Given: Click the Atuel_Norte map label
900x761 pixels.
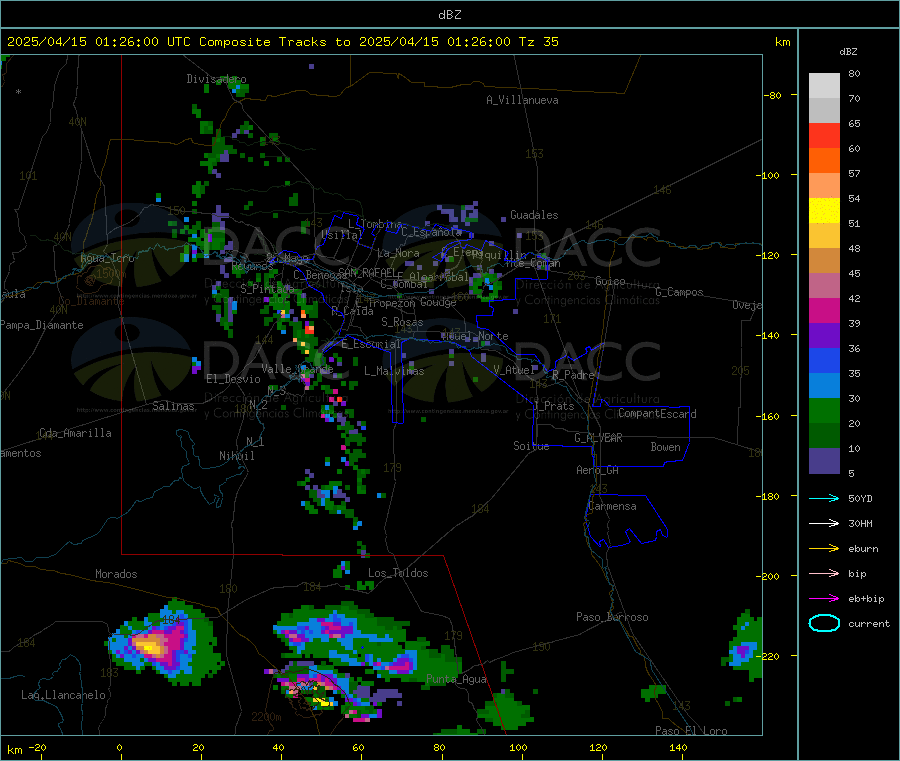Looking at the screenshot, I should tap(474, 336).
